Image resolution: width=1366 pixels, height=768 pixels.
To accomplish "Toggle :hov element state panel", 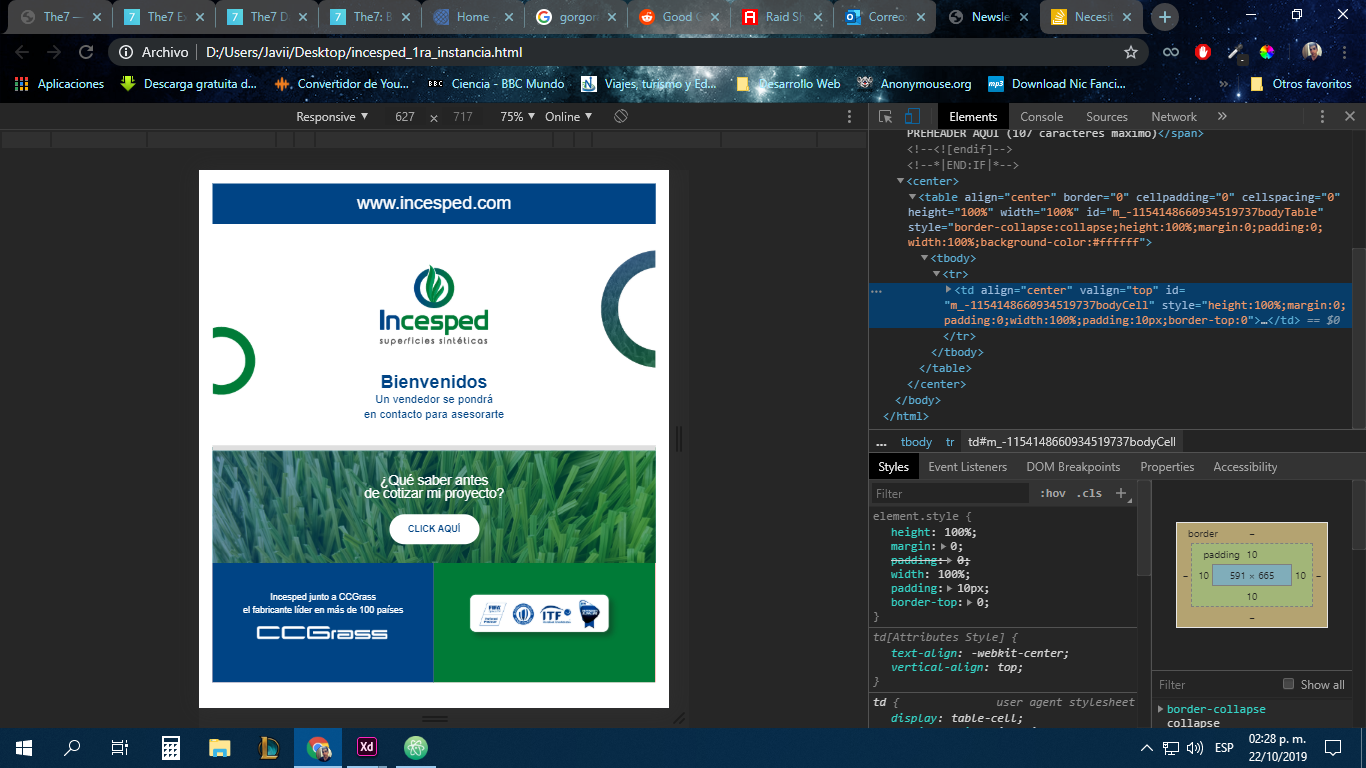I will click(1052, 493).
